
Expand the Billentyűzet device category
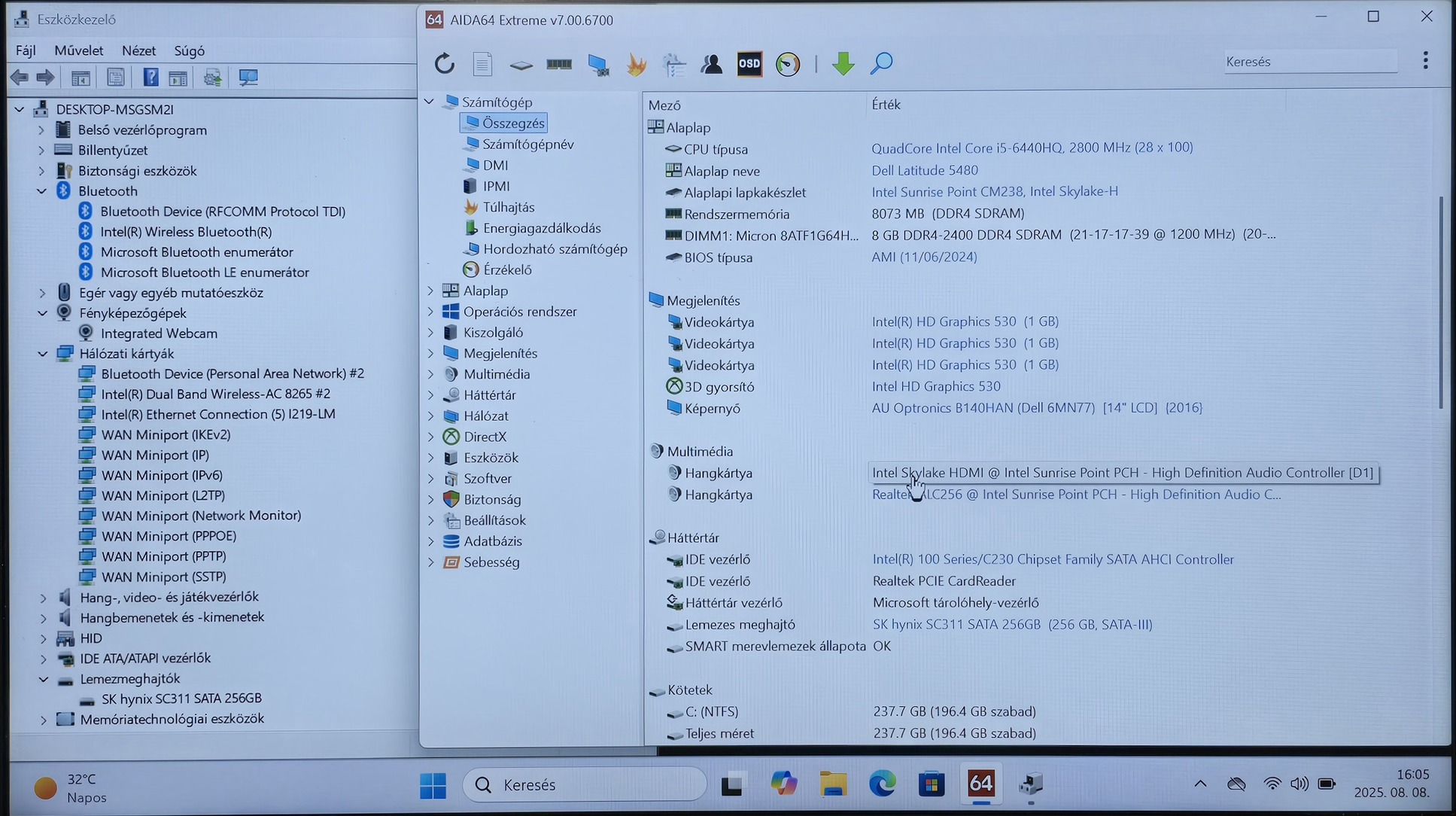42,151
